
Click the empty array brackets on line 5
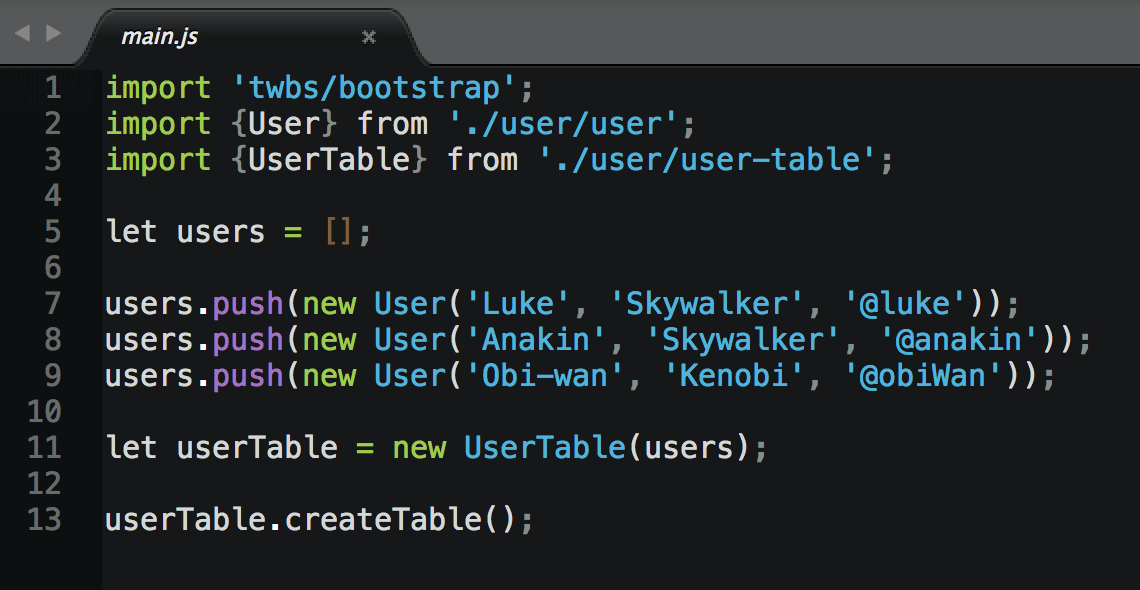click(x=338, y=232)
